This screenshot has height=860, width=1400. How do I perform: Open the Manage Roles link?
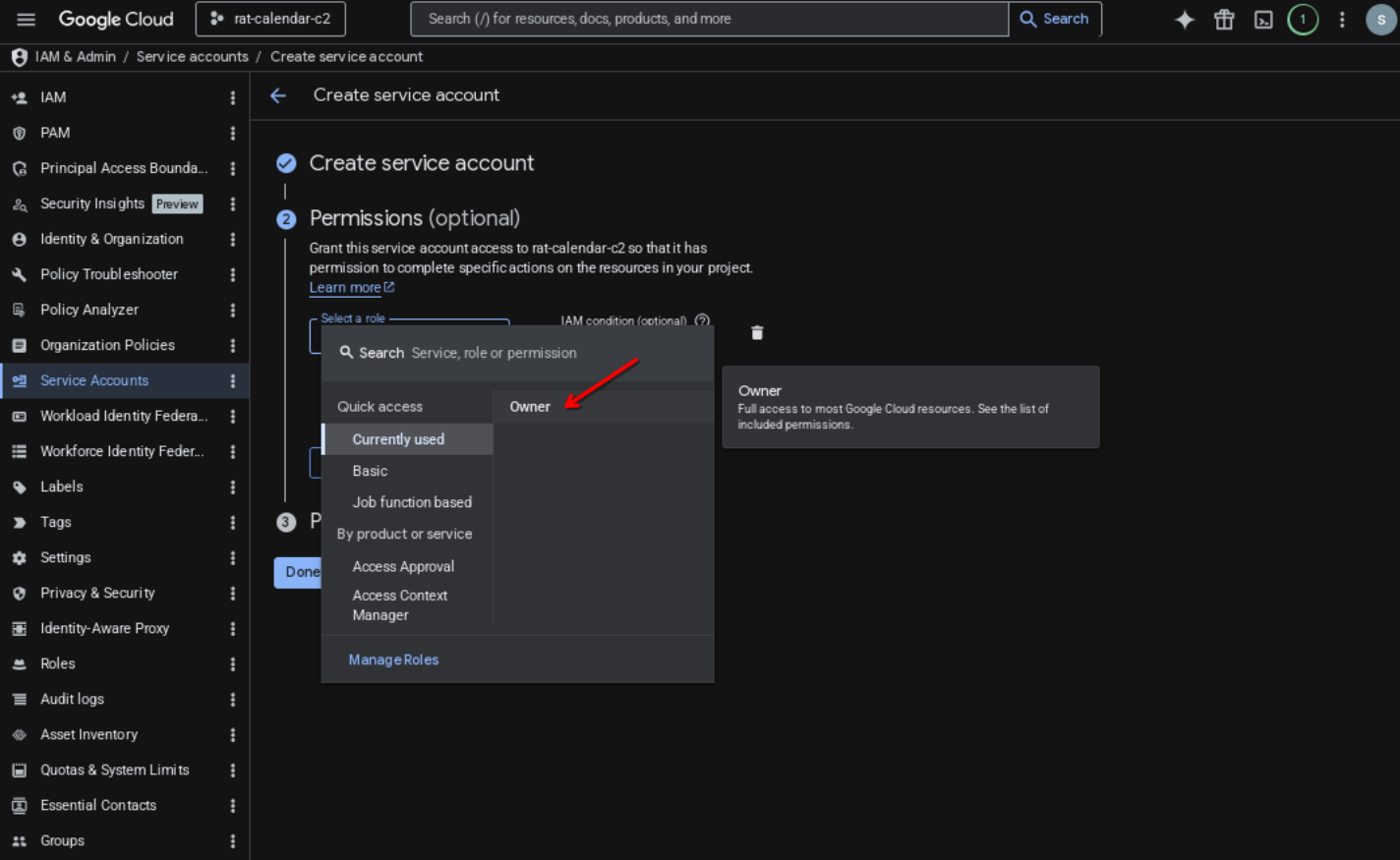tap(393, 659)
